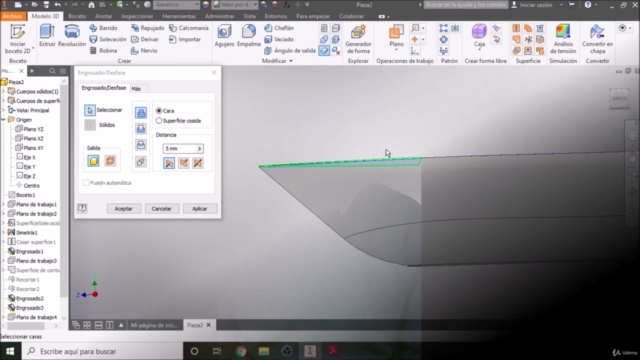Choose solid output type in Salida
Image resolution: width=640 pixels, height=360 pixels.
click(x=93, y=161)
